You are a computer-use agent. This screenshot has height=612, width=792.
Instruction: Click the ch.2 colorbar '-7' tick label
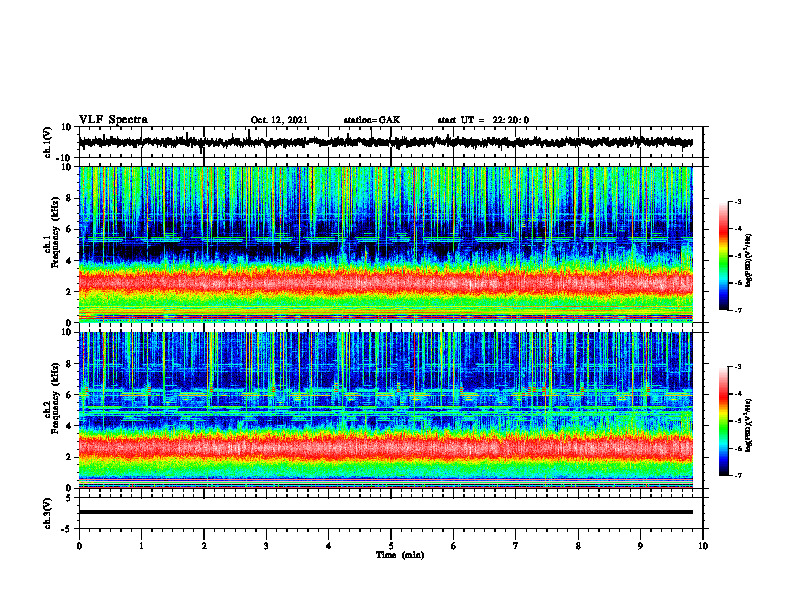click(x=738, y=475)
